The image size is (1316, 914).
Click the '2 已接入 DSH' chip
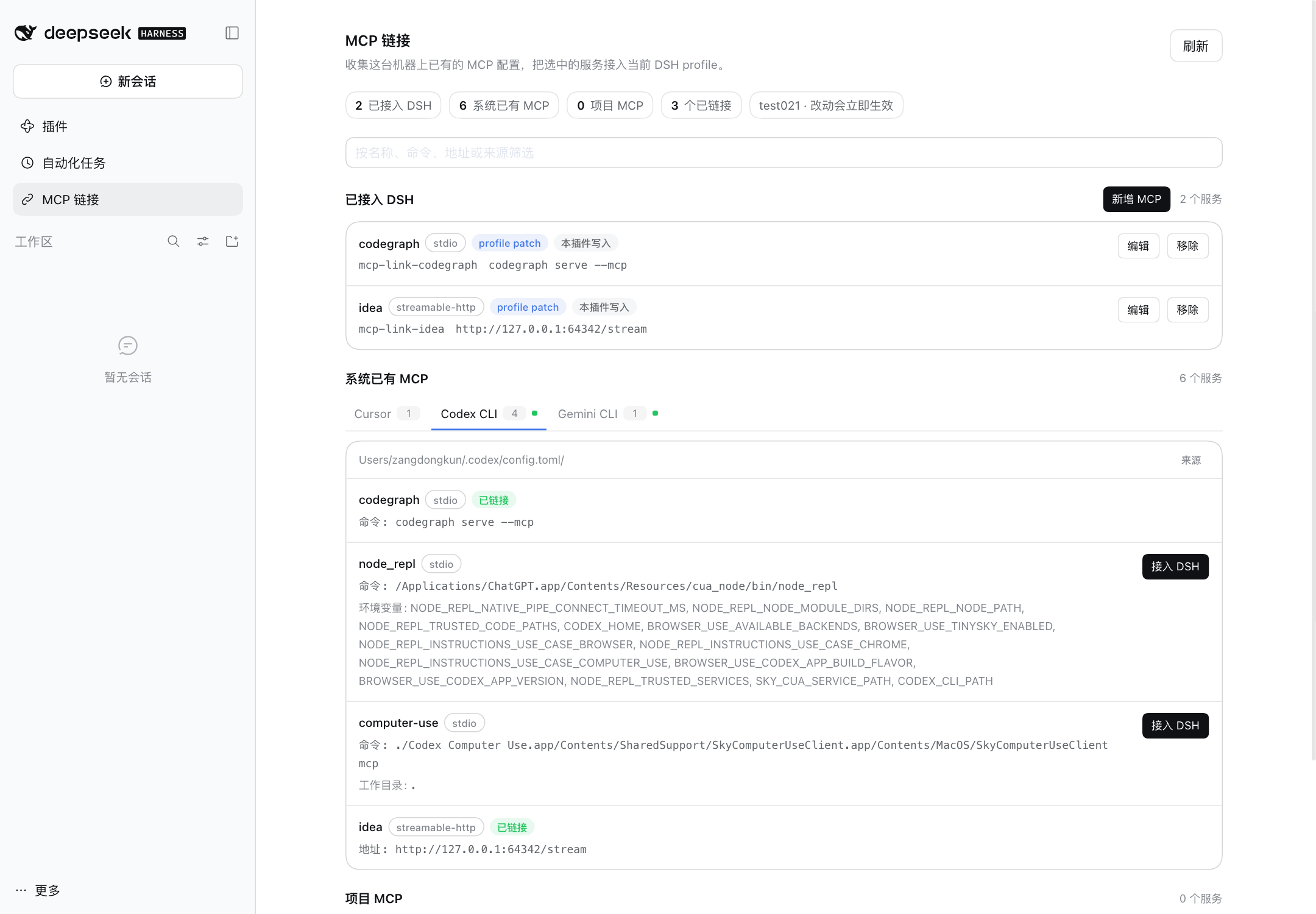pos(394,105)
